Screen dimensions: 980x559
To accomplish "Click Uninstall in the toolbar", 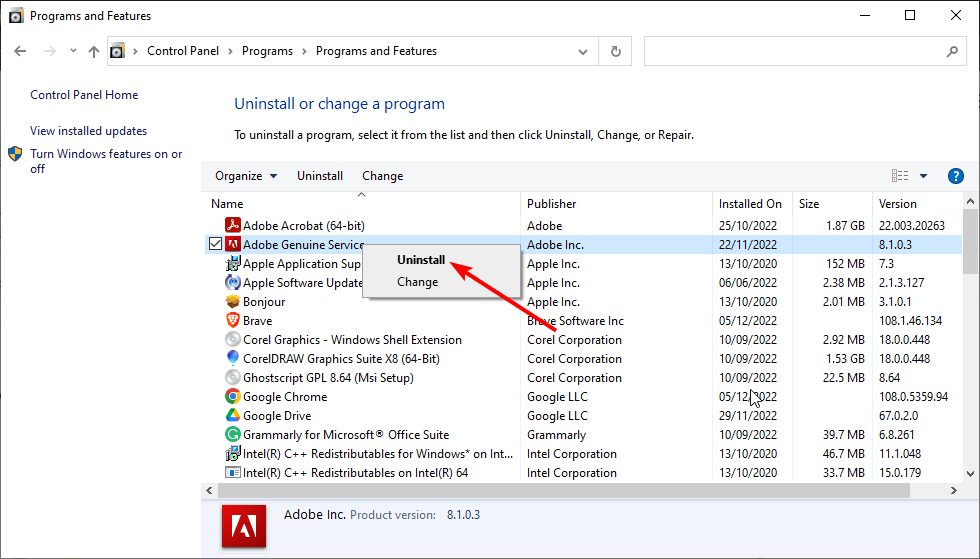I will pyautogui.click(x=320, y=176).
